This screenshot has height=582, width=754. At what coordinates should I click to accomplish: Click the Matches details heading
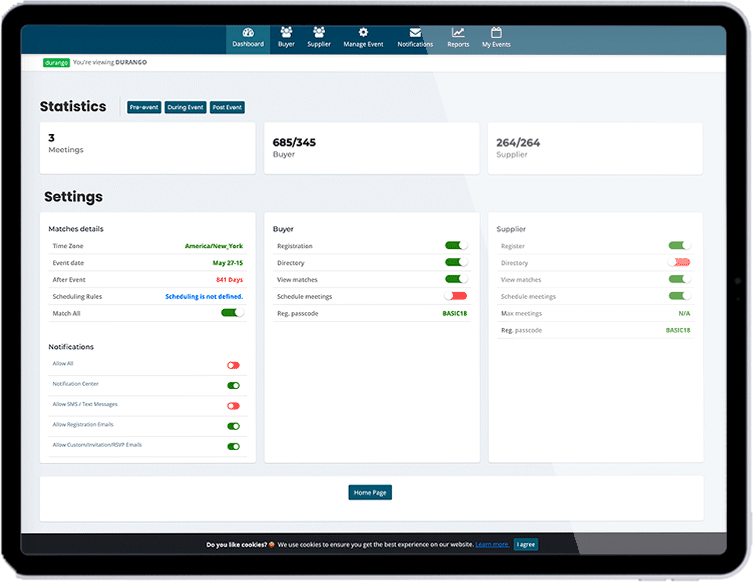tap(76, 229)
